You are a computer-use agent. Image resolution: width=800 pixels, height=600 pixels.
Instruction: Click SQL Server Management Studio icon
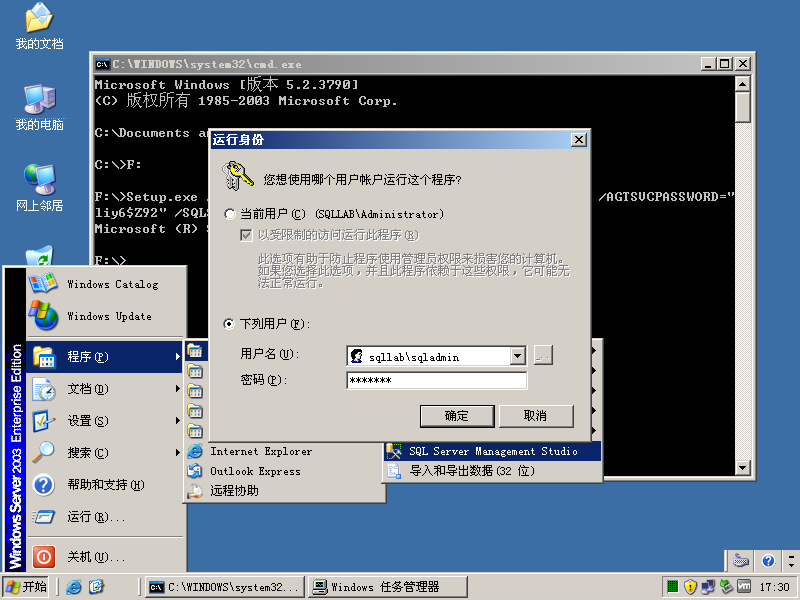[394, 451]
